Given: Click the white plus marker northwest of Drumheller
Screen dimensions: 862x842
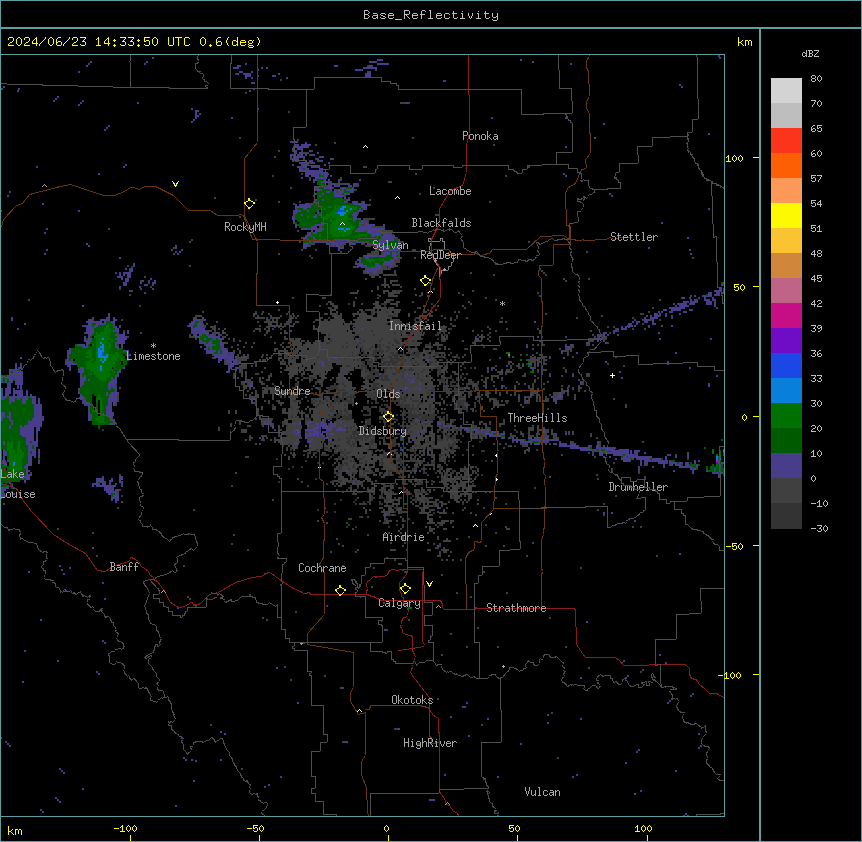Looking at the screenshot, I should (612, 375).
